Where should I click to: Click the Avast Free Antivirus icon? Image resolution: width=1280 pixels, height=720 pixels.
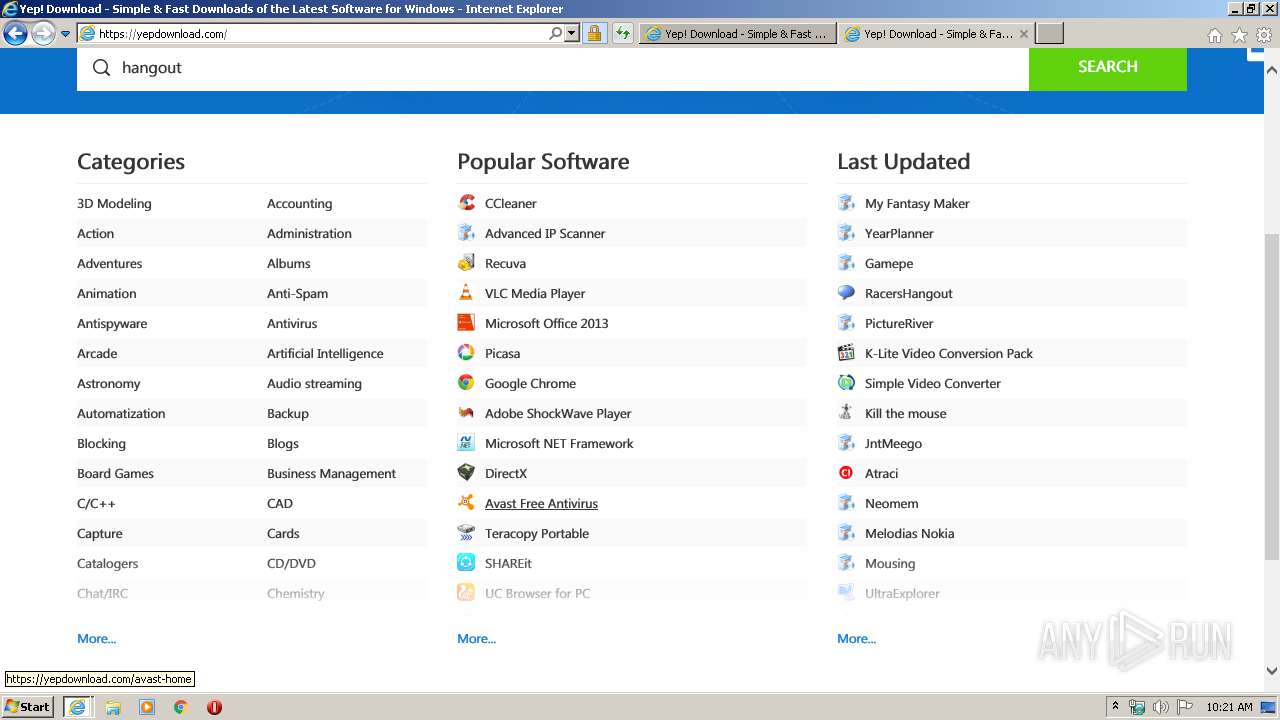coord(466,503)
